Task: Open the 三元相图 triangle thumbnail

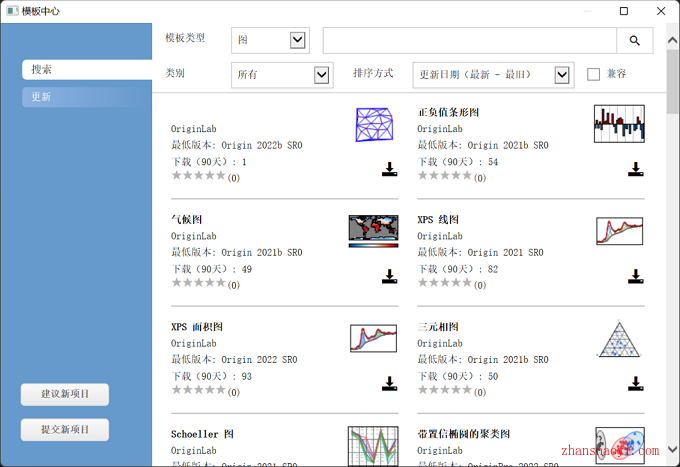Action: (x=619, y=339)
